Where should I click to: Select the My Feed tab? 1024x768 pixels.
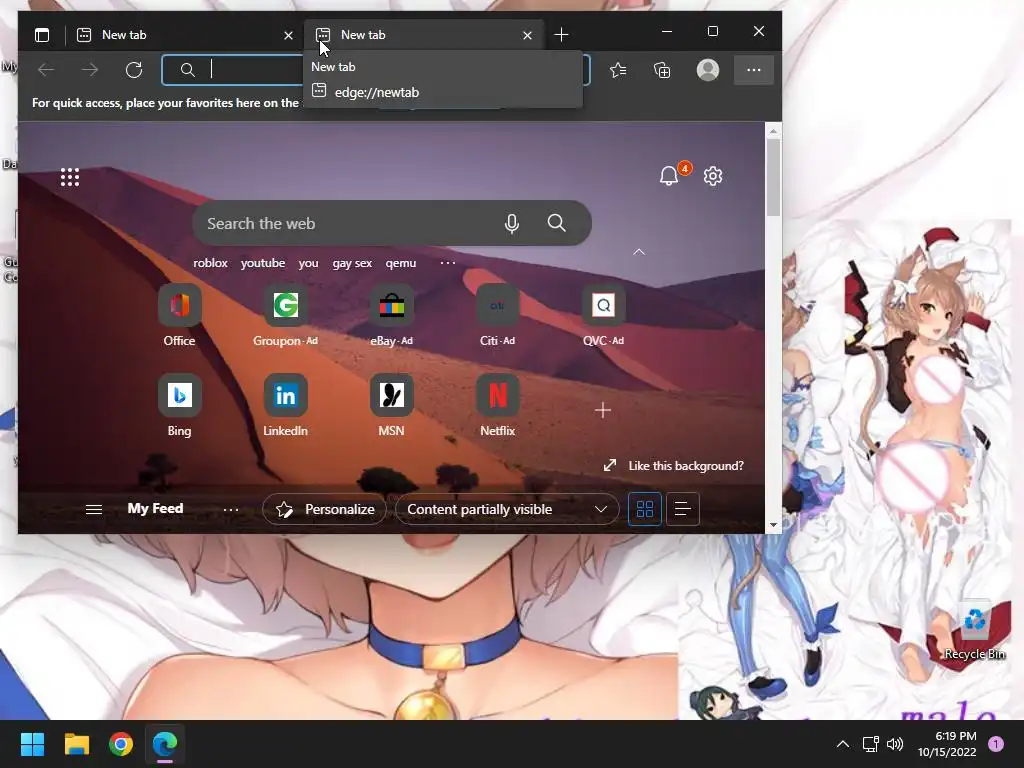[x=155, y=509]
